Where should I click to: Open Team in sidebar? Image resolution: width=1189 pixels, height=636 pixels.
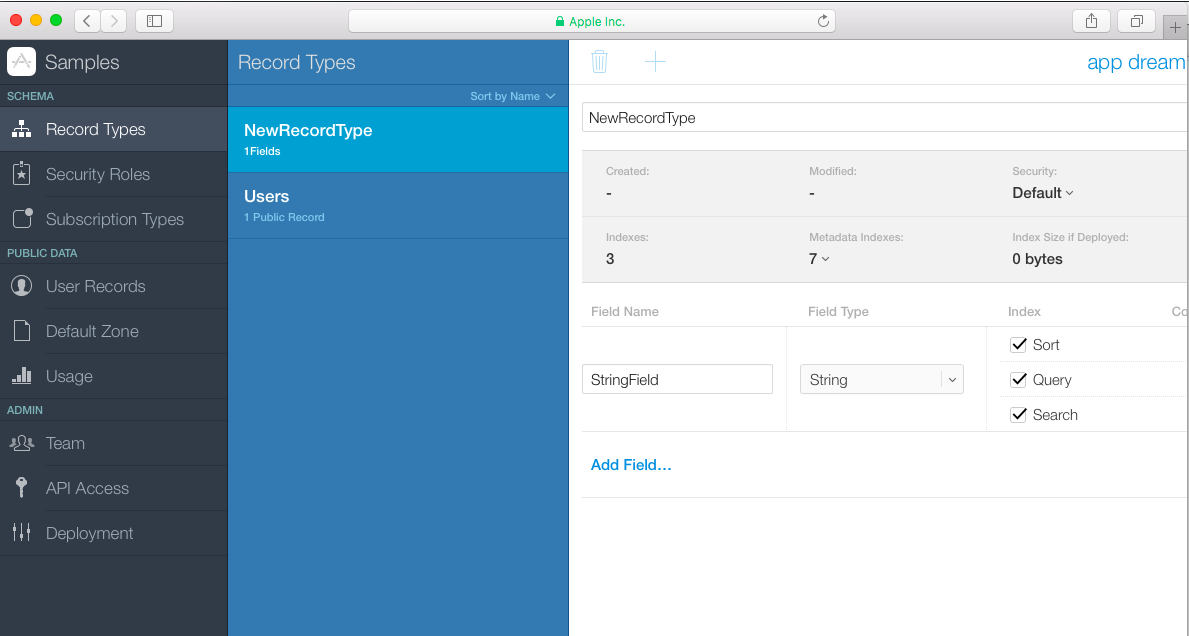pos(114,443)
